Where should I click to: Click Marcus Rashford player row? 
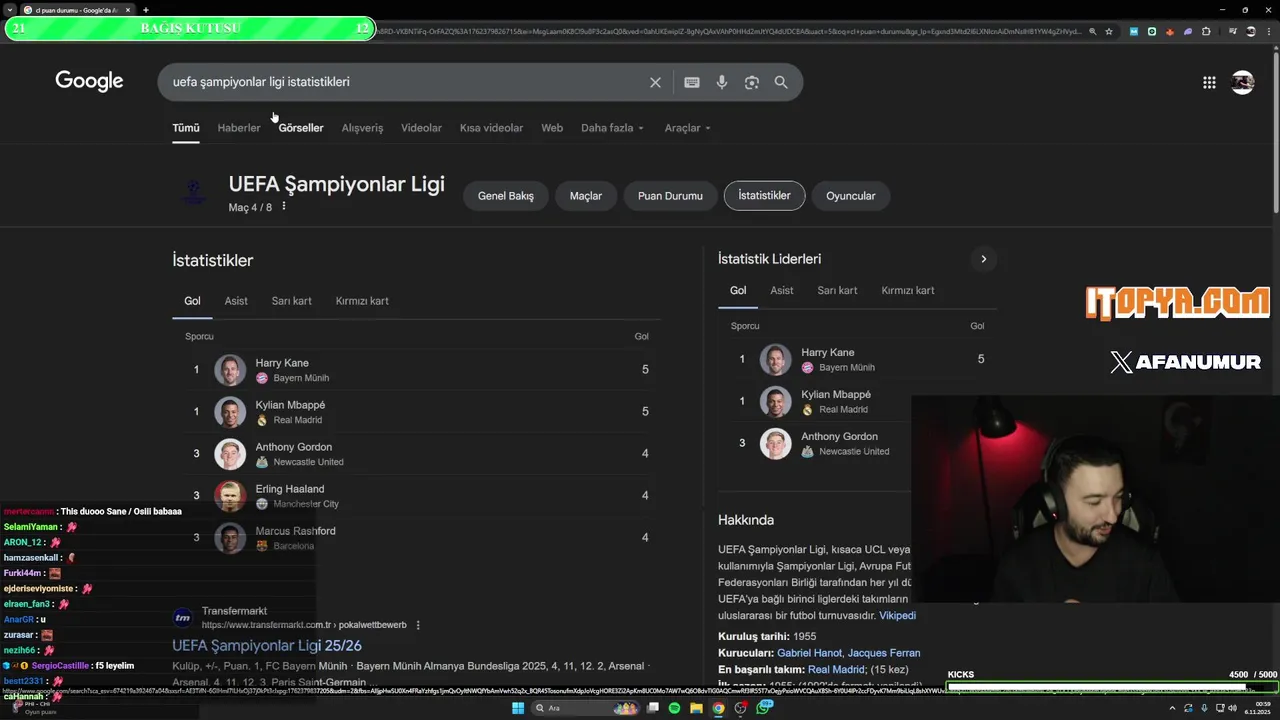point(416,538)
